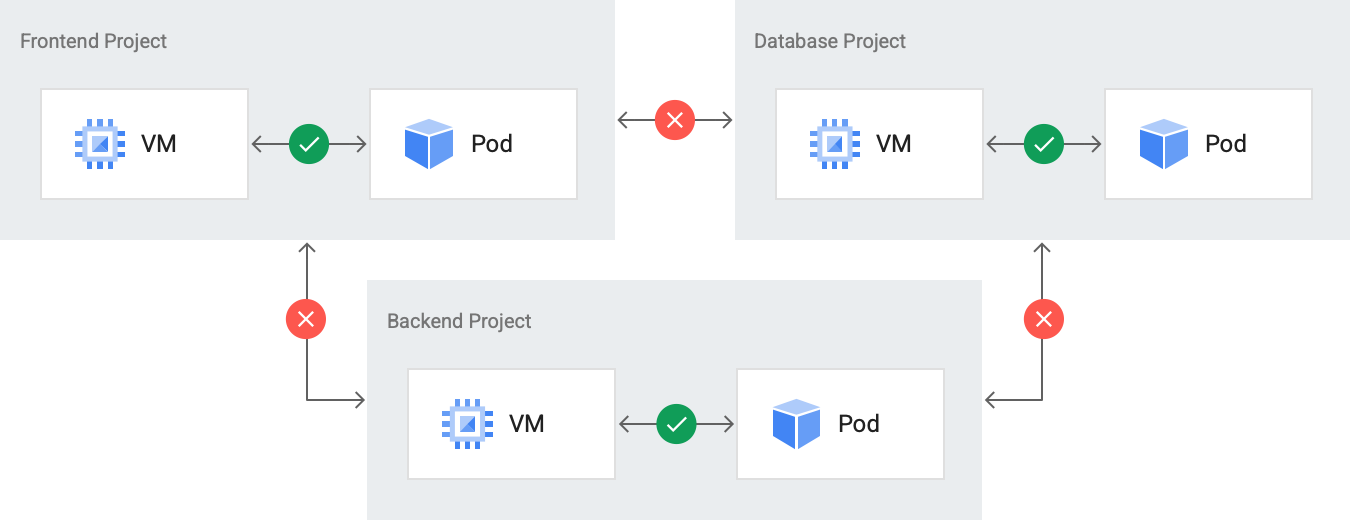This screenshot has height=520, width=1350.
Task: Select the Backend Project title label
Action: click(459, 321)
